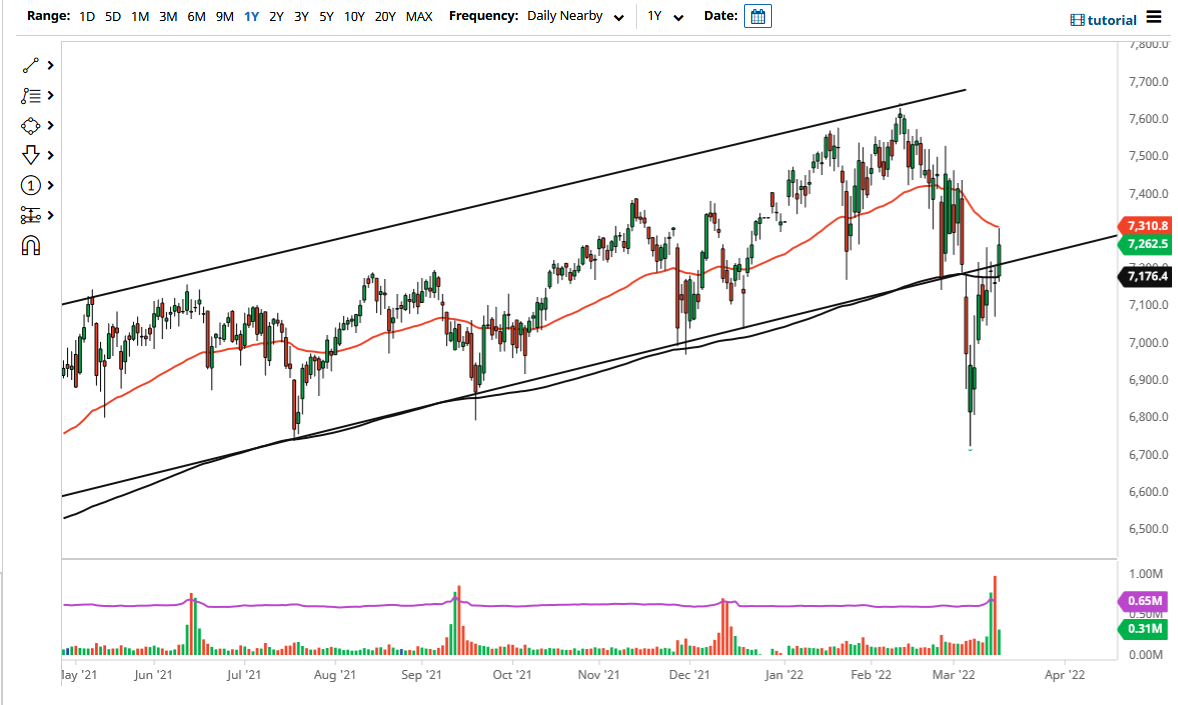Toggle the magnet snap tool
Screen dimensions: 1178x705
click(x=30, y=246)
